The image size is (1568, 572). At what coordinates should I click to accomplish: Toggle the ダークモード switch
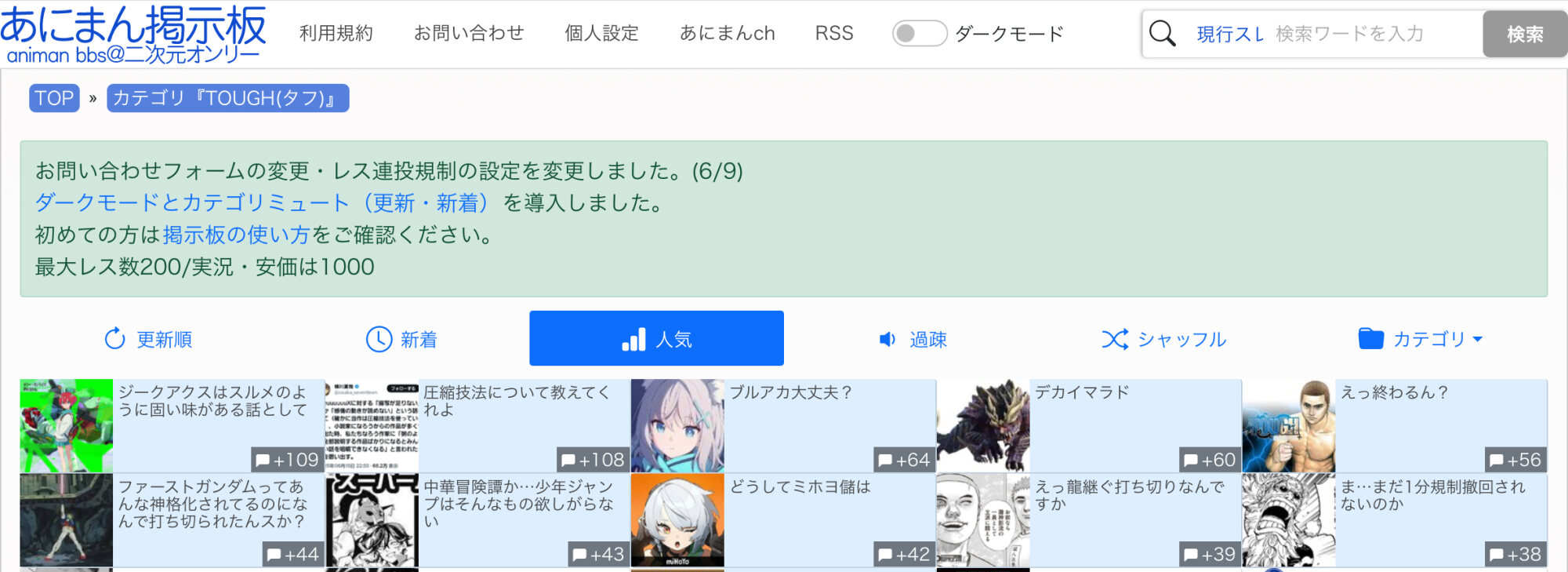pos(919,33)
